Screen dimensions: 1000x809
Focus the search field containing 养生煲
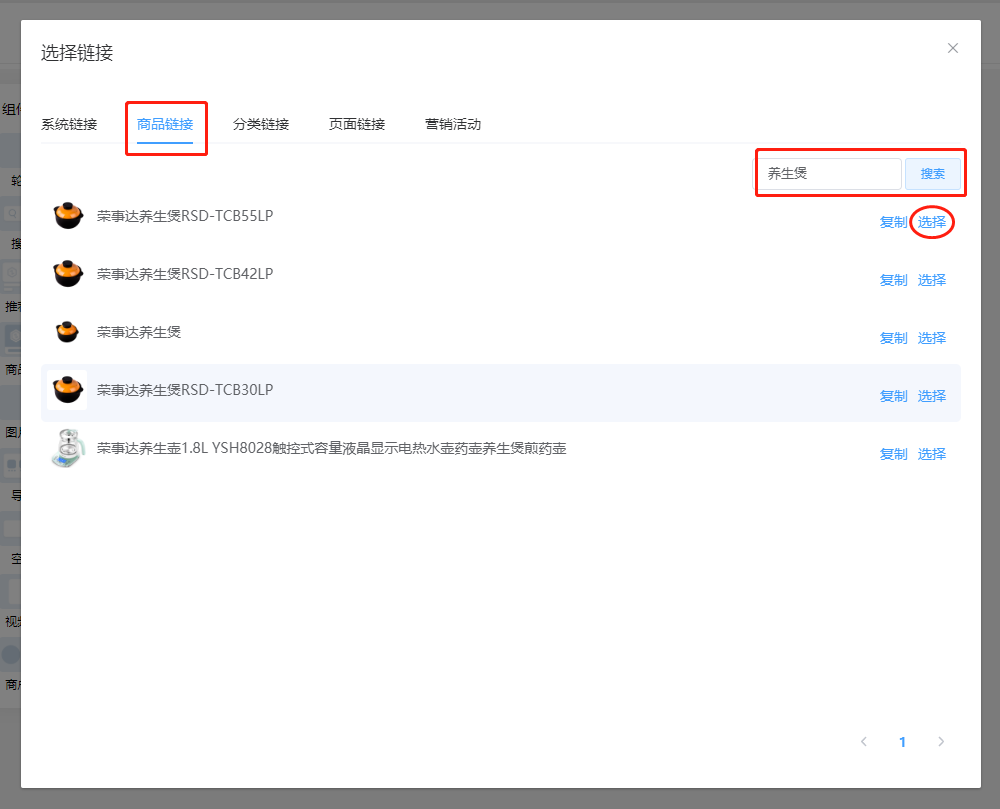coord(830,173)
